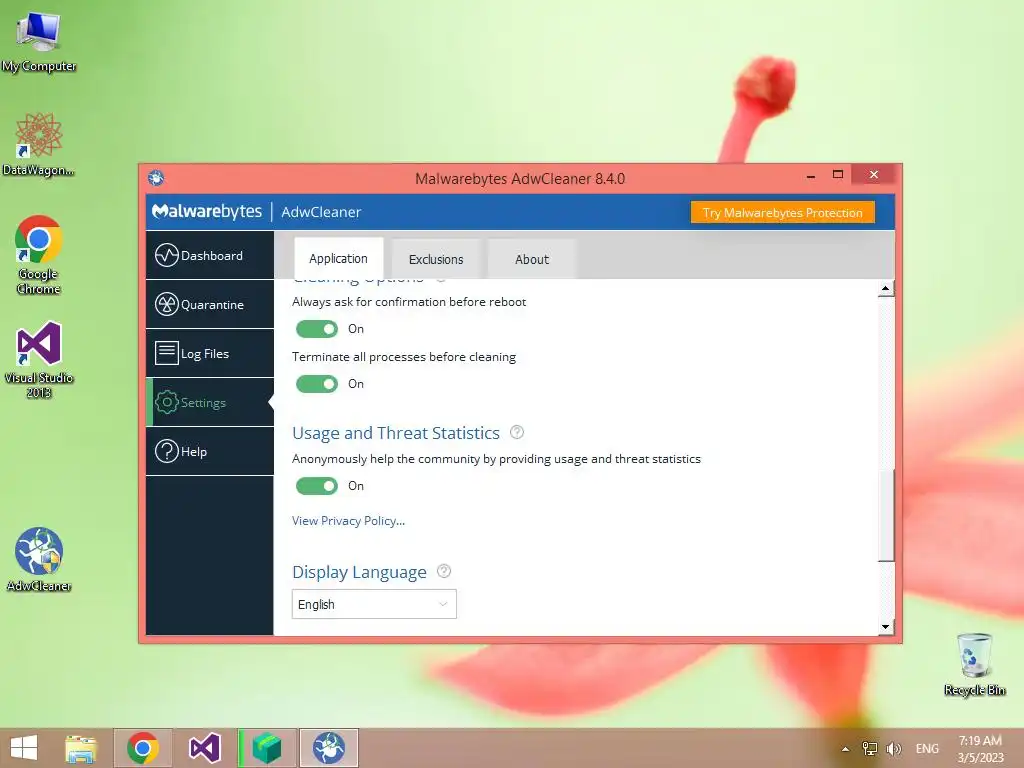The height and width of the screenshot is (768, 1024).
Task: Click the ENG language indicator
Action: [x=927, y=748]
